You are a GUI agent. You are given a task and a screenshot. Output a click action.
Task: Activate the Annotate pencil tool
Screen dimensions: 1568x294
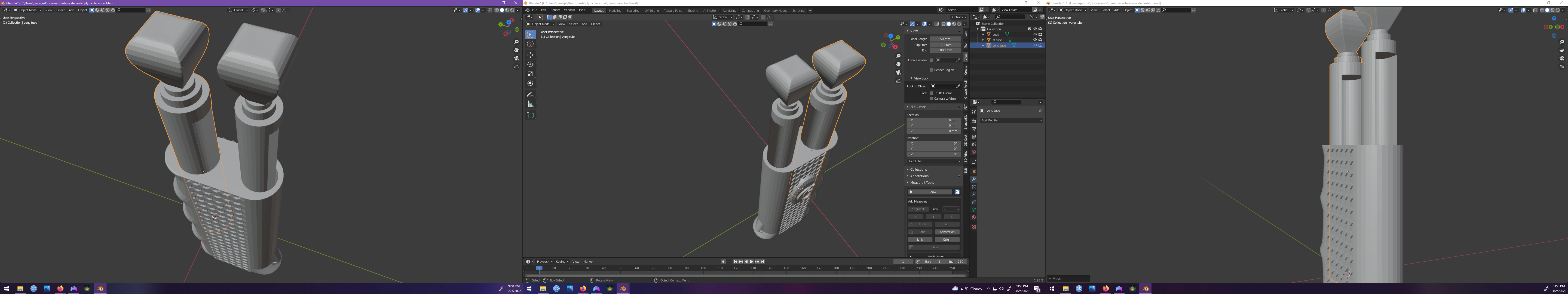pyautogui.click(x=530, y=95)
